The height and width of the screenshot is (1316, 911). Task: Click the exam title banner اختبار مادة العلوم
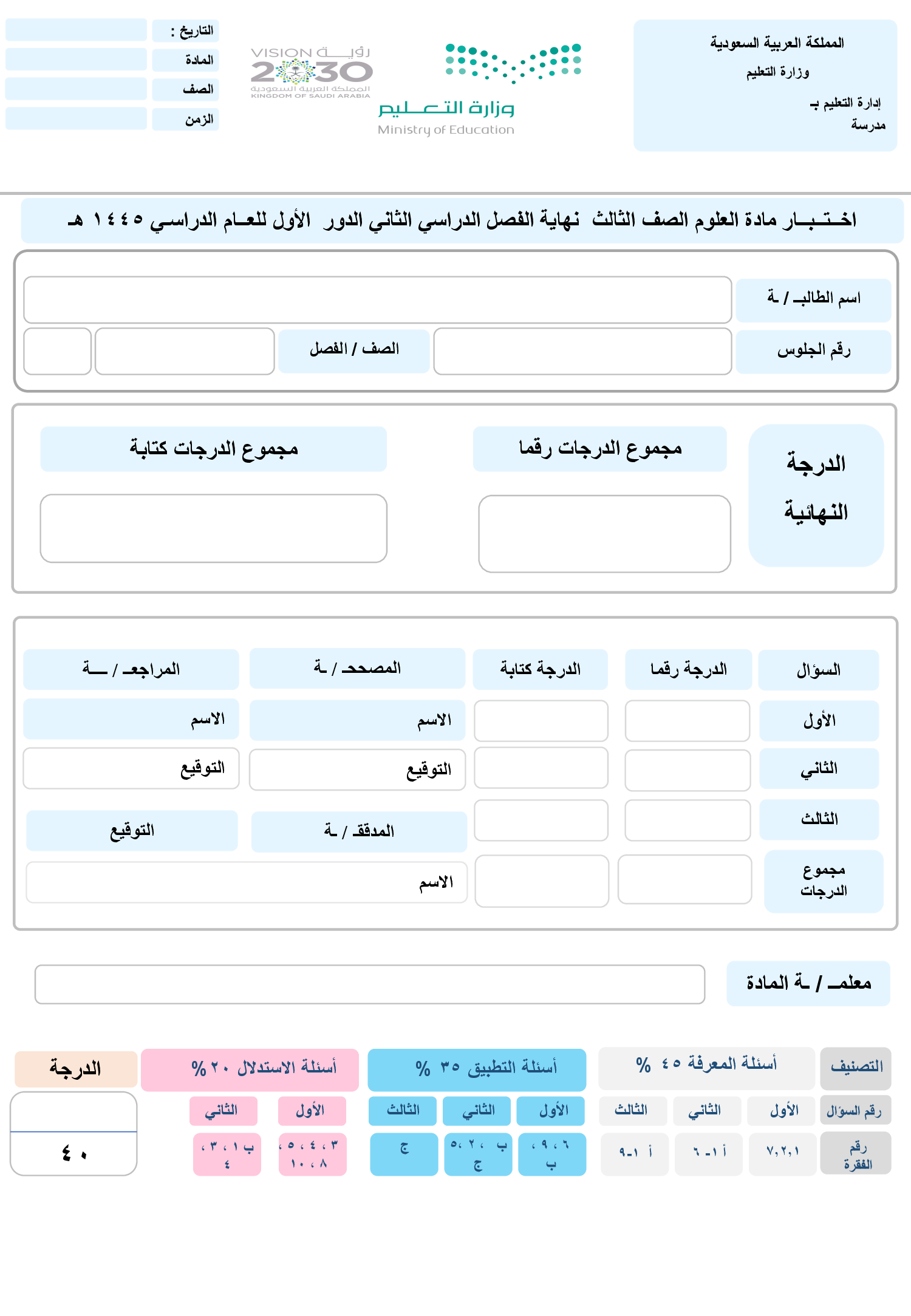tap(462, 220)
